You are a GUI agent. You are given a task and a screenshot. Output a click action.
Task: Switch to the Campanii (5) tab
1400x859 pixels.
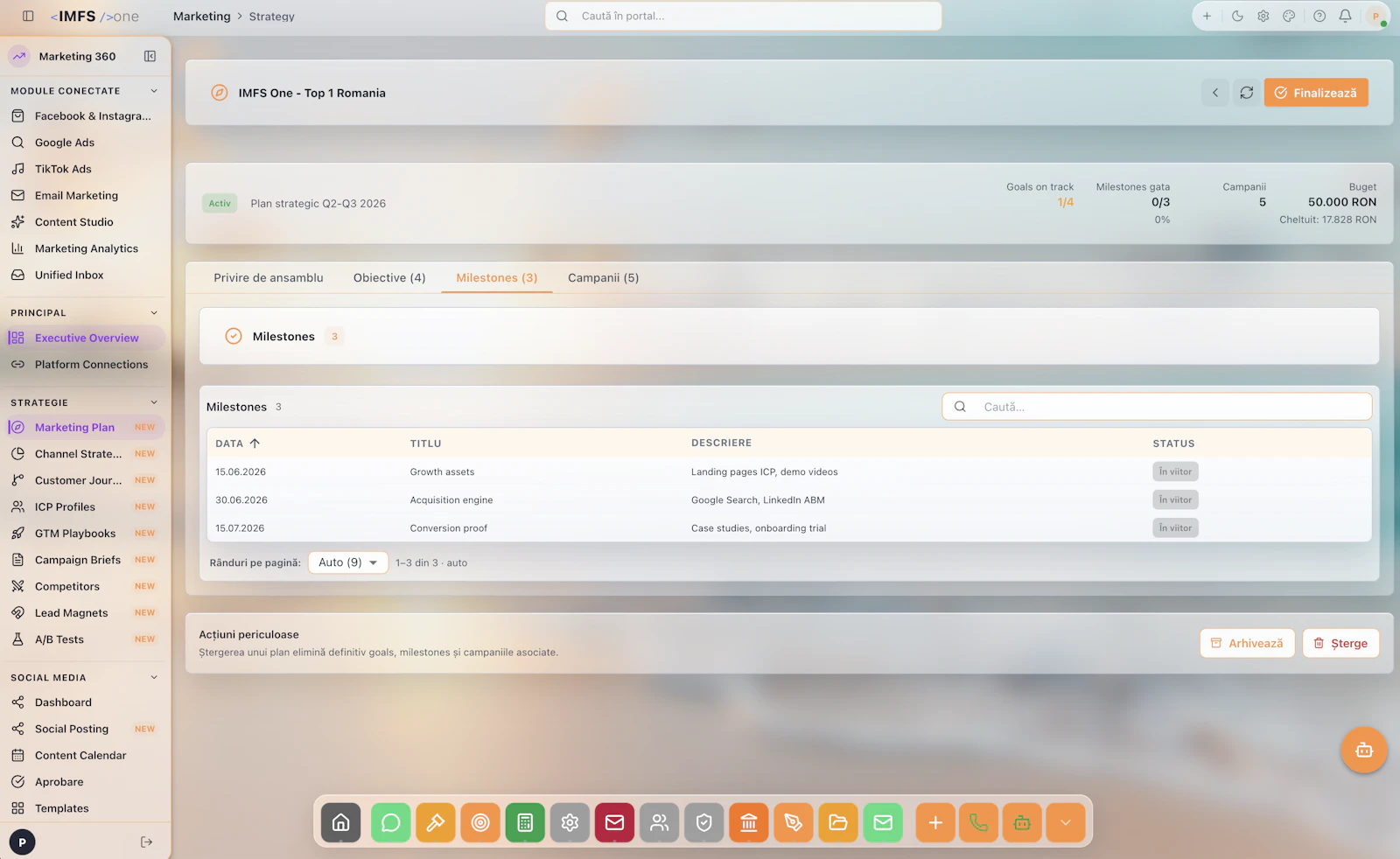pyautogui.click(x=604, y=278)
